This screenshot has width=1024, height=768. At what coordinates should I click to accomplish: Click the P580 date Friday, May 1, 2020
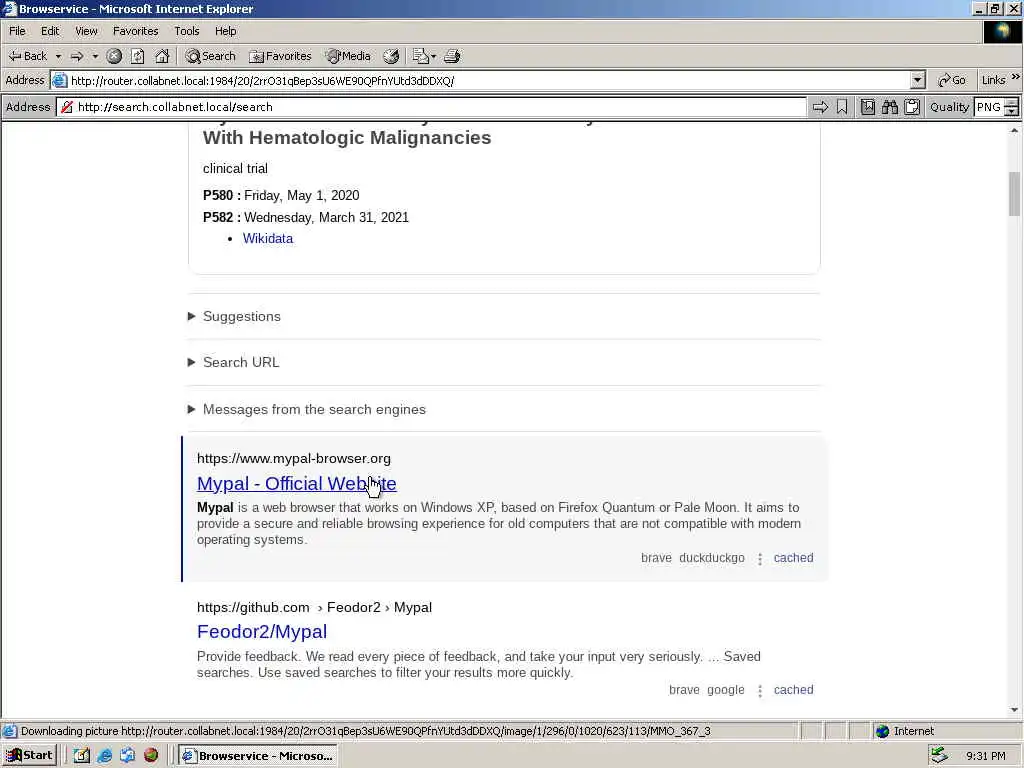tap(302, 195)
